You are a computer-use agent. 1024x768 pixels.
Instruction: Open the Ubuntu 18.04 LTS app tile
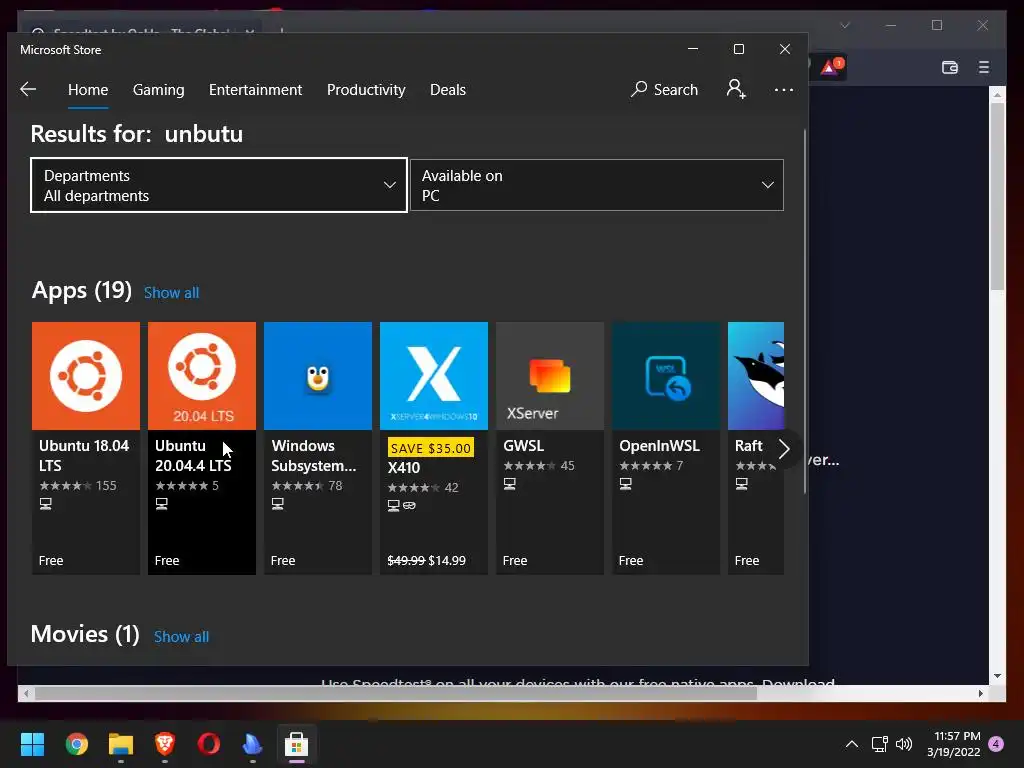point(86,448)
